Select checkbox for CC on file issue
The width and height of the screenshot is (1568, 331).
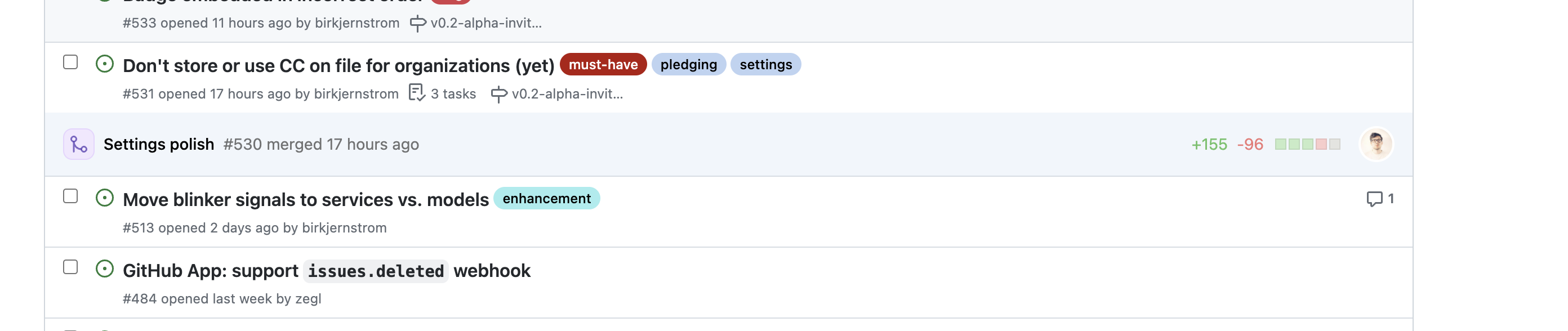(70, 62)
